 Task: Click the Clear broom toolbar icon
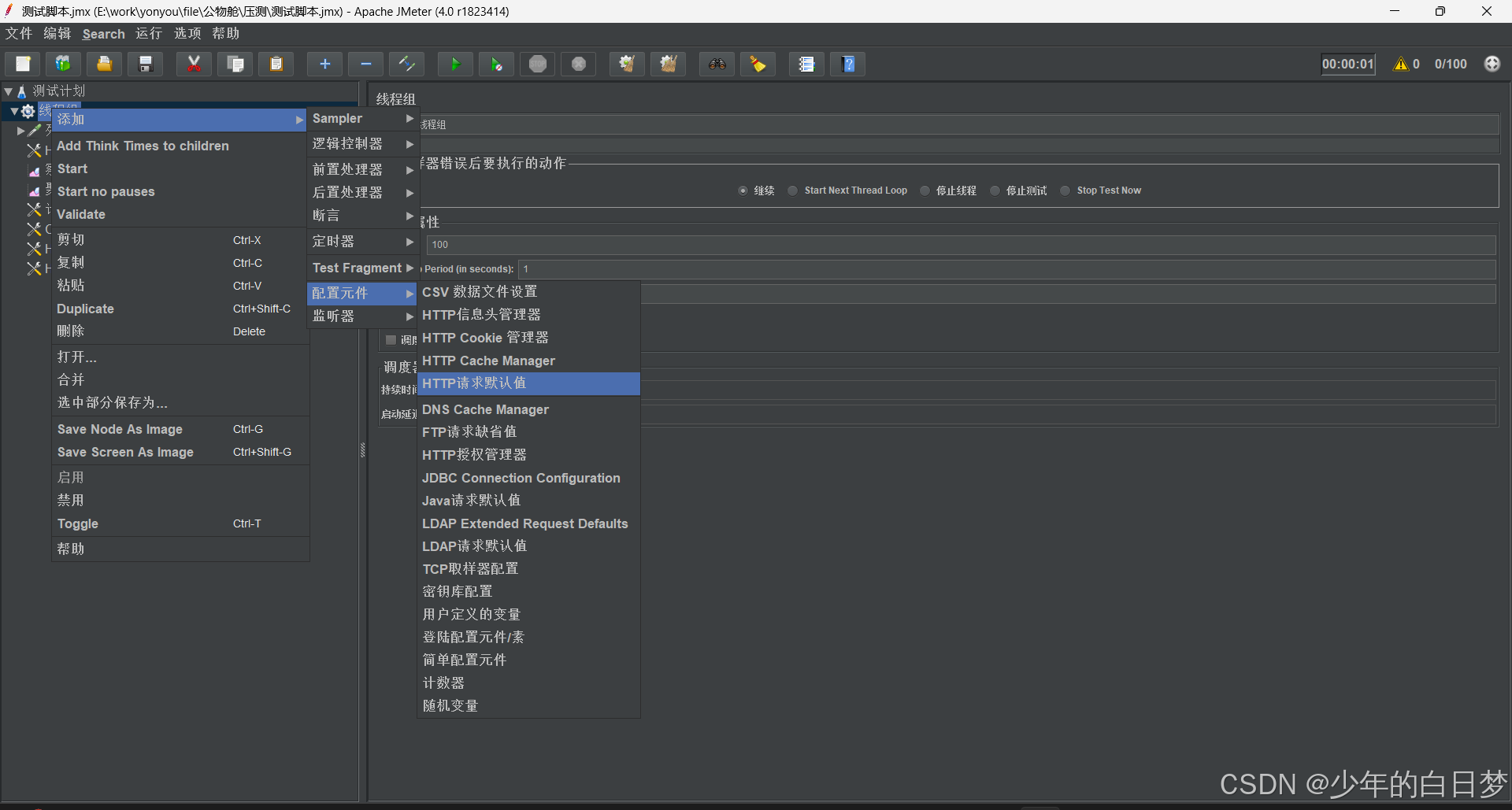pos(627,64)
